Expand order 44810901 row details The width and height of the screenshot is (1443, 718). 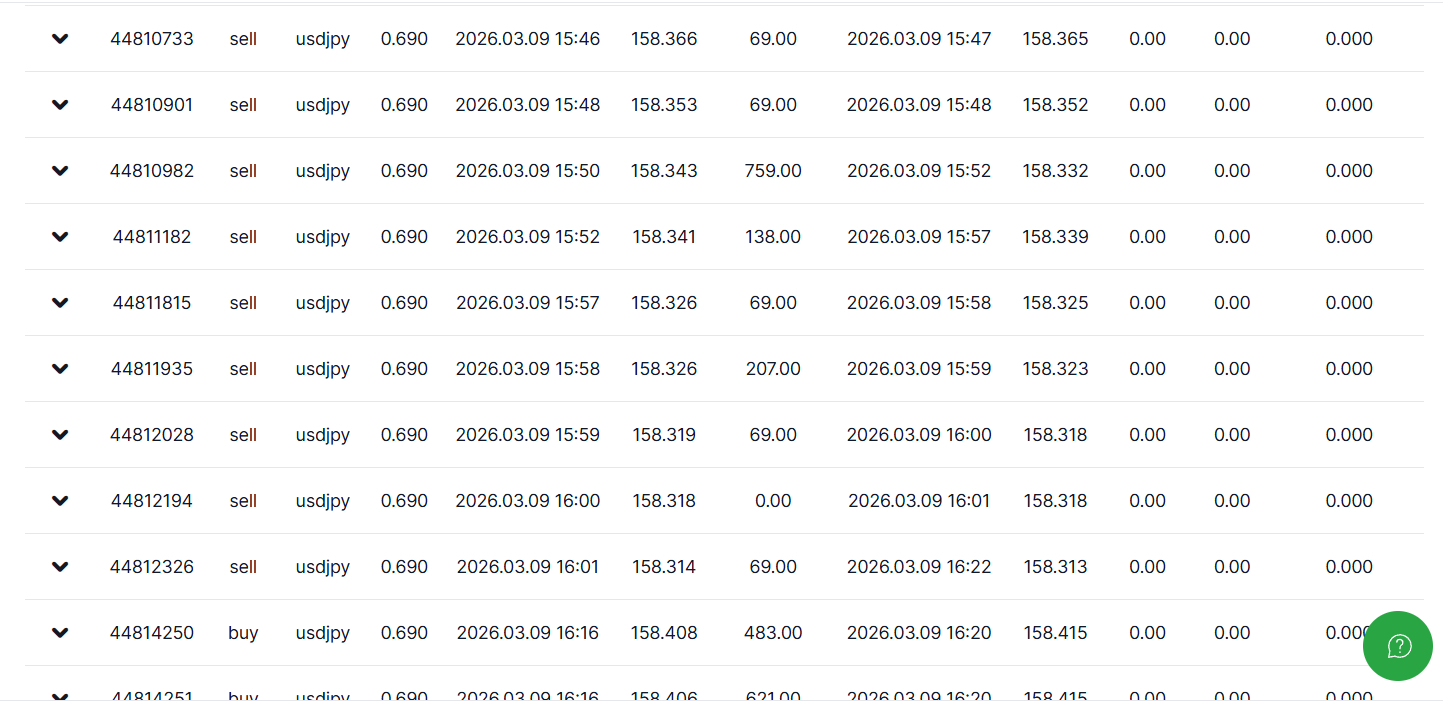[60, 105]
